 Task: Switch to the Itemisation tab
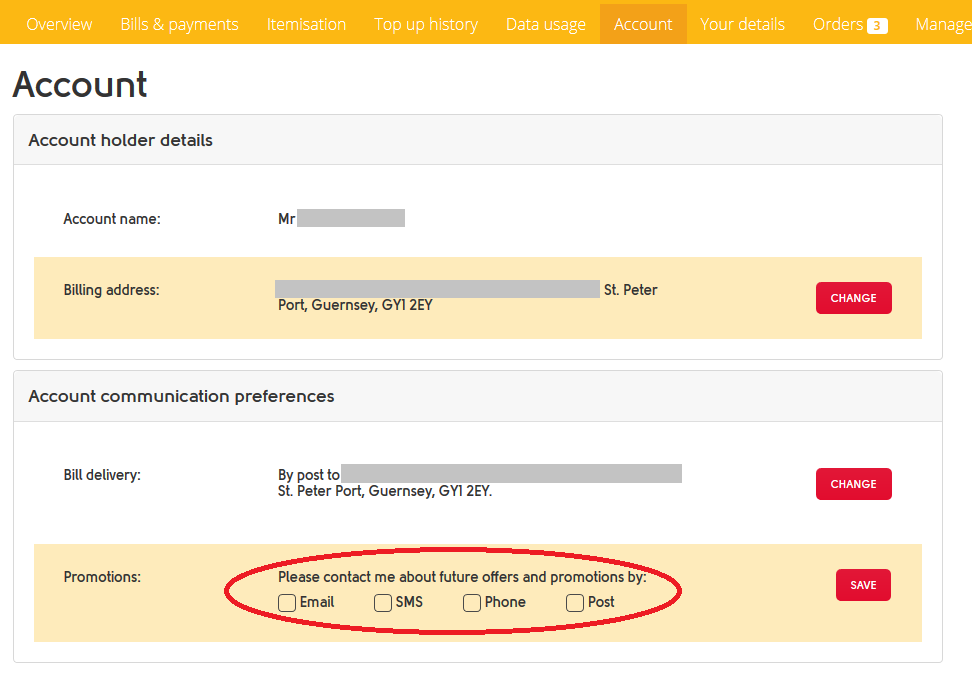tap(306, 24)
